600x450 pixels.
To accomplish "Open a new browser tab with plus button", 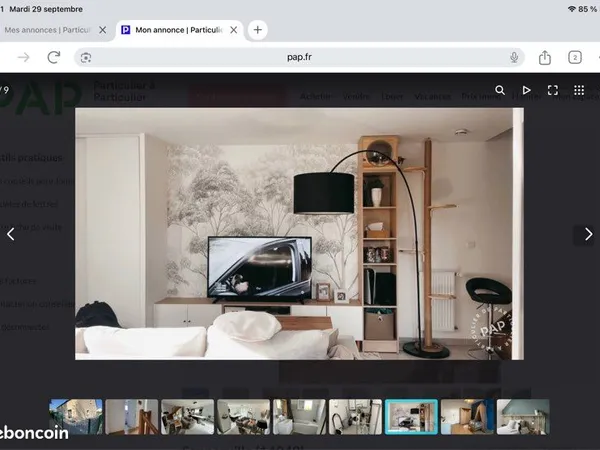I will tap(258, 30).
